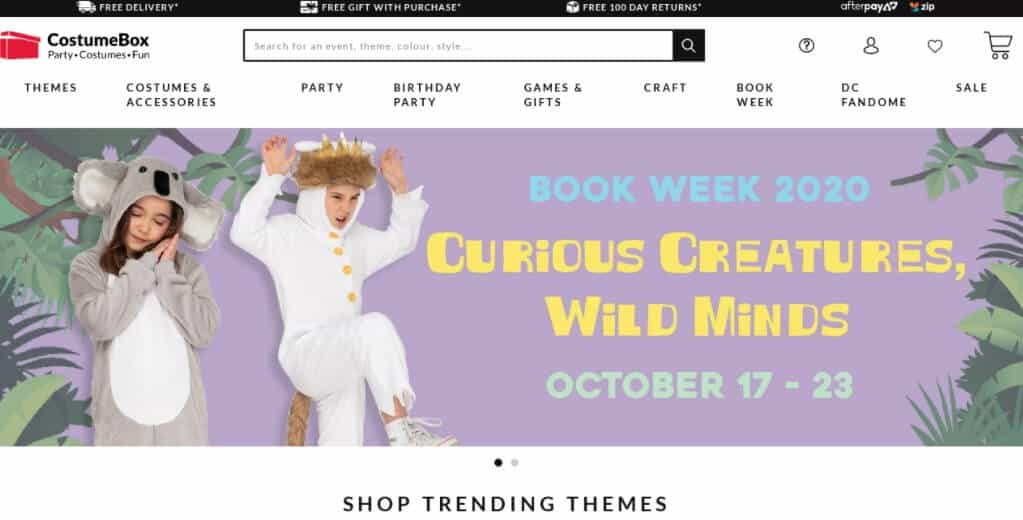The width and height of the screenshot is (1023, 520).
Task: Open the help question mark icon
Action: 806,46
